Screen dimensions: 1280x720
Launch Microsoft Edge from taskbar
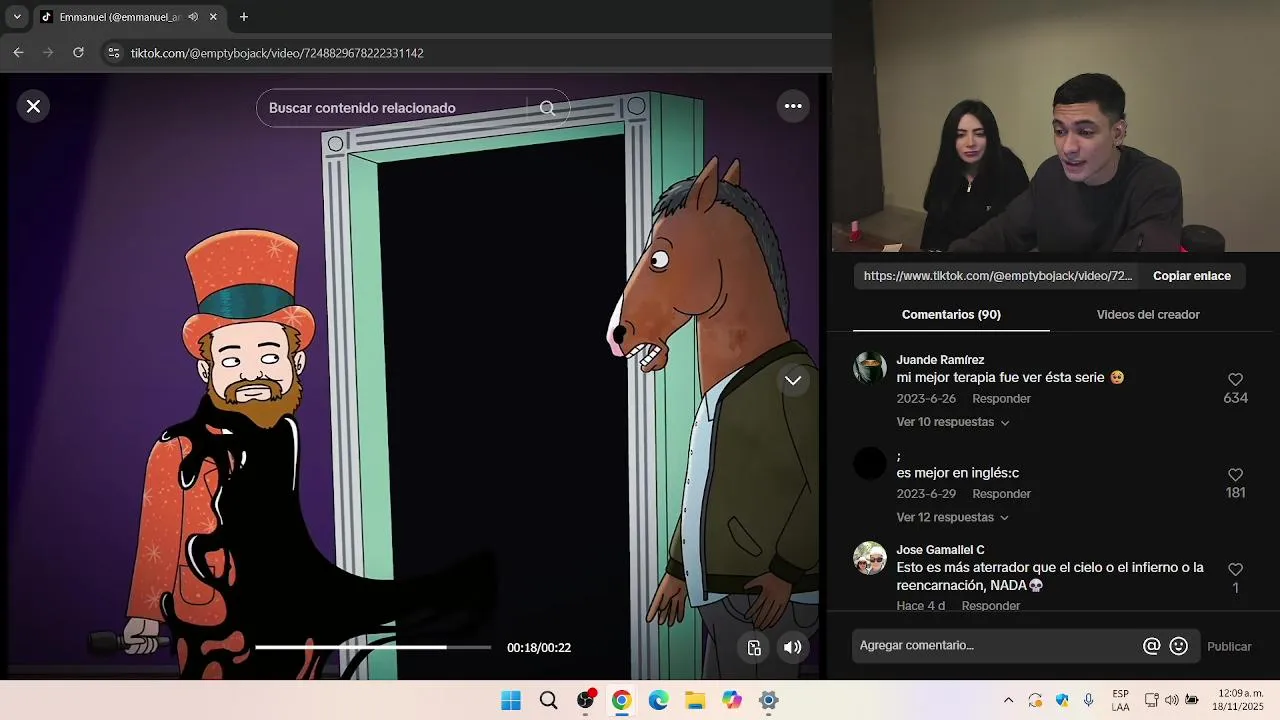[658, 700]
